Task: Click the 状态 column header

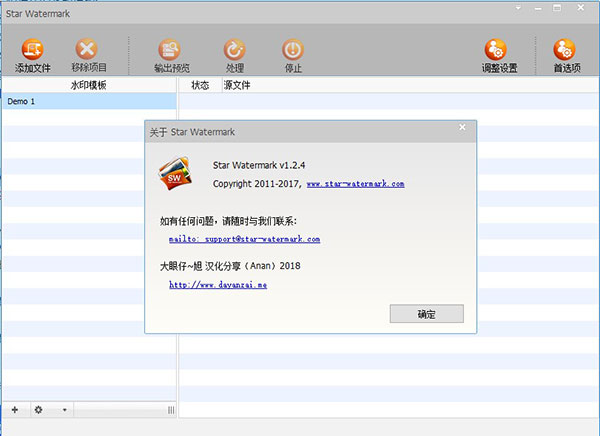Action: [200, 85]
